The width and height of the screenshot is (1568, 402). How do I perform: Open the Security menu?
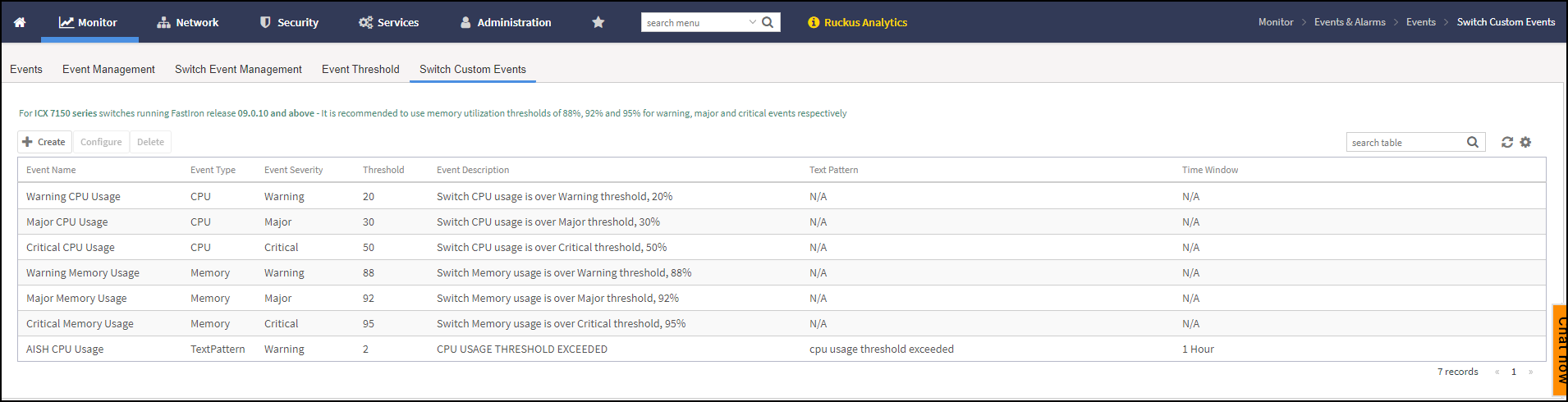[289, 22]
